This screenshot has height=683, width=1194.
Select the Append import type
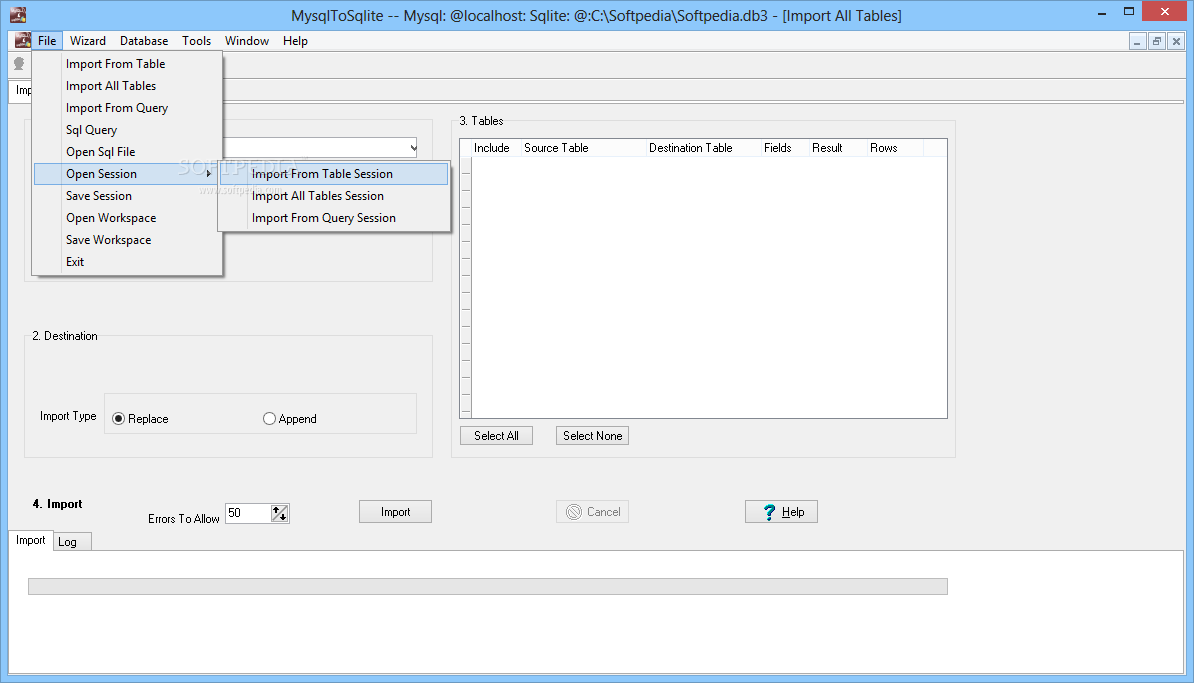point(289,419)
